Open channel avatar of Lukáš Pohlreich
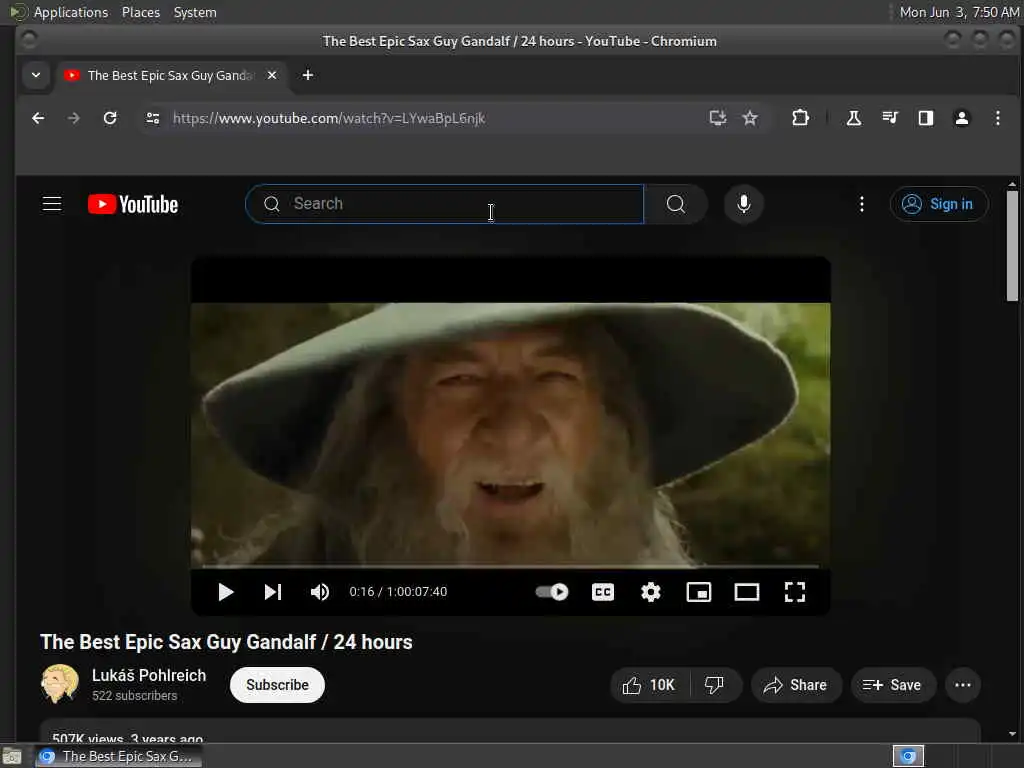 click(59, 684)
